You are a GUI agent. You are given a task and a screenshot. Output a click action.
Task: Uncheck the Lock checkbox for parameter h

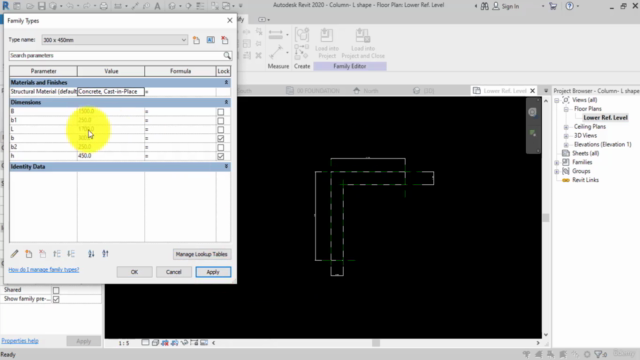220,156
